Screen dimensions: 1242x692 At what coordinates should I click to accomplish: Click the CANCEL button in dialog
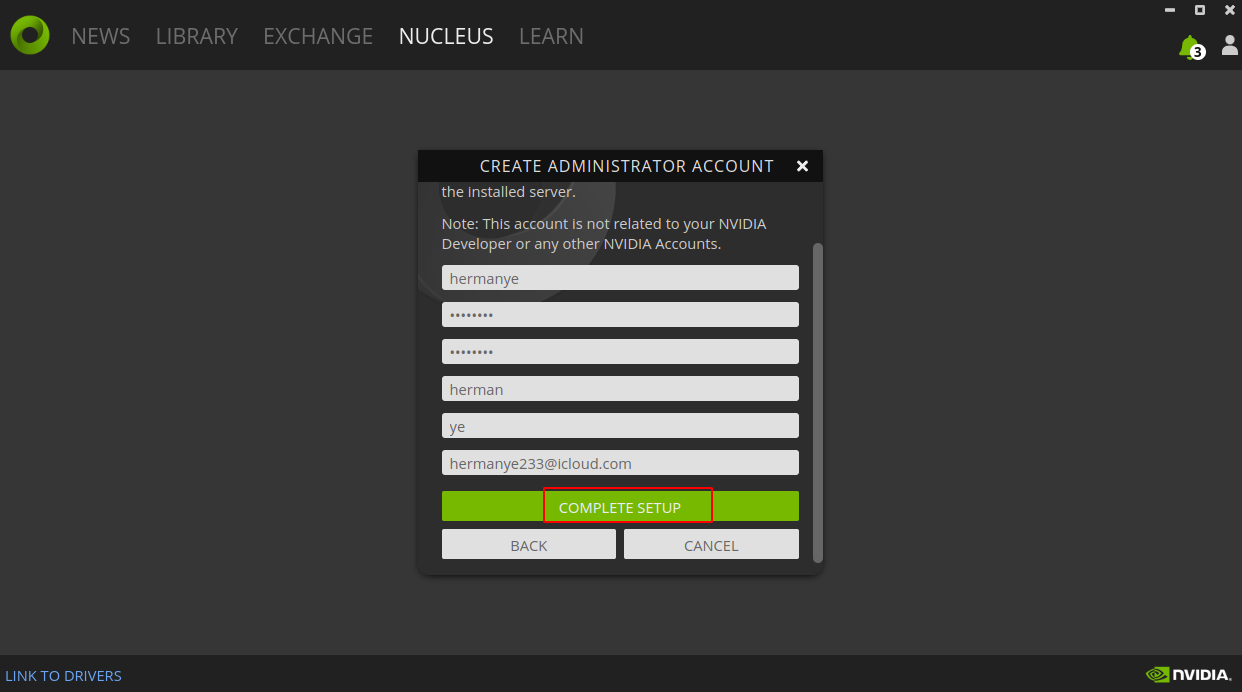point(711,544)
